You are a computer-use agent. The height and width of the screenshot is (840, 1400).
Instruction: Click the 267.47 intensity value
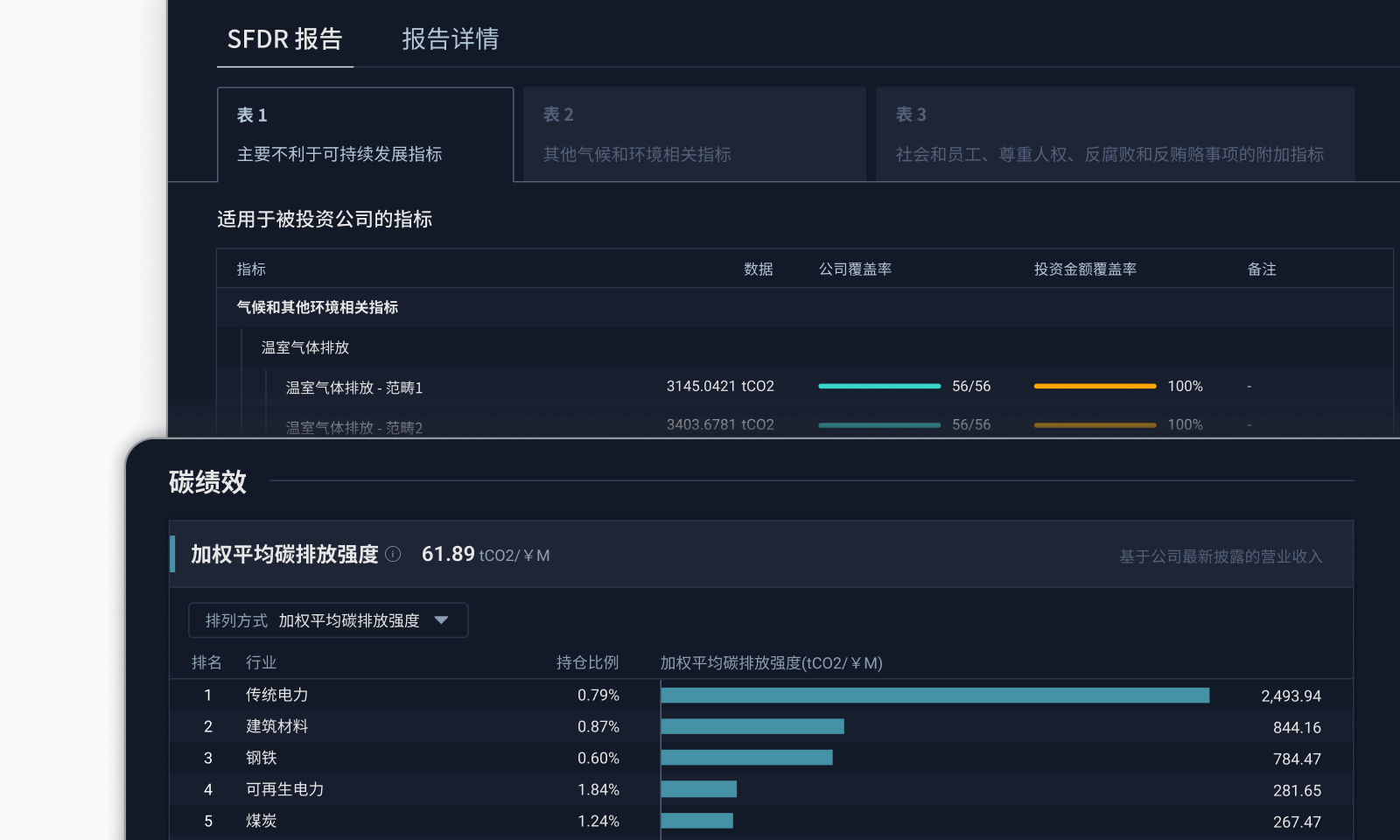1297,822
